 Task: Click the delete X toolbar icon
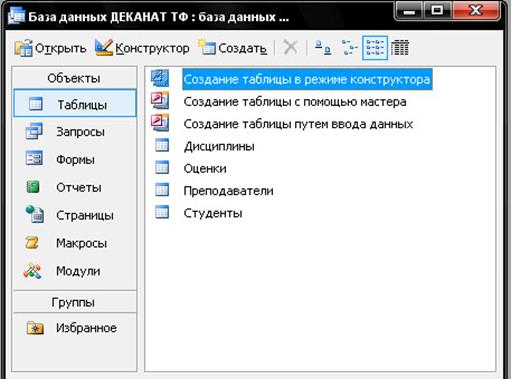tap(290, 48)
